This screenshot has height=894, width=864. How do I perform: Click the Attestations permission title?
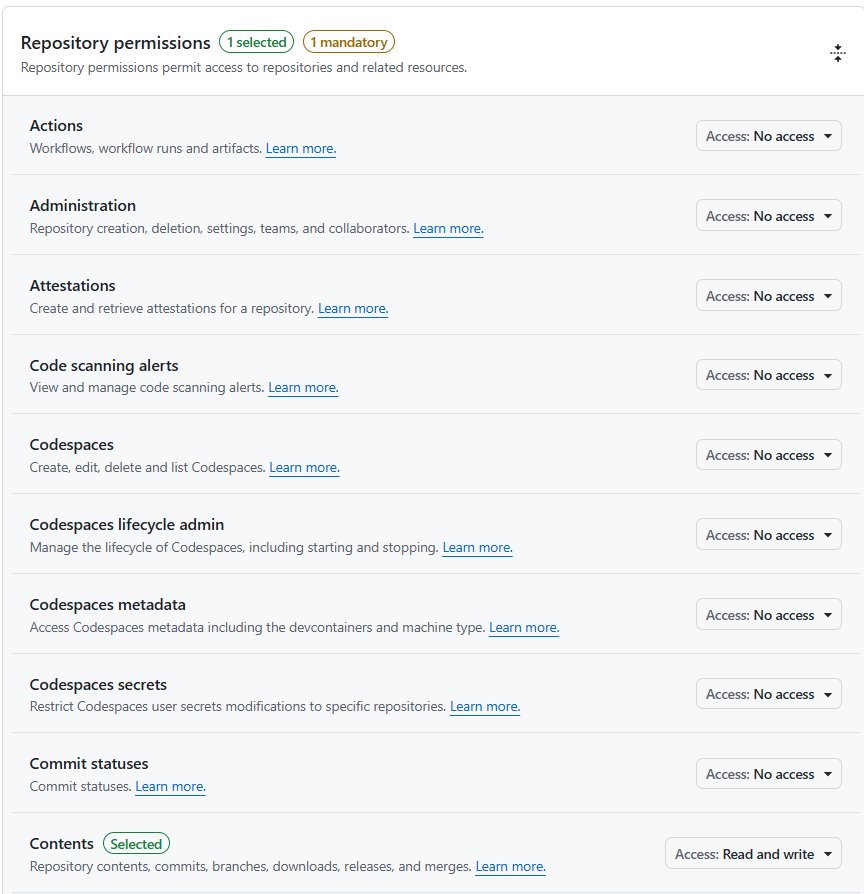(72, 285)
